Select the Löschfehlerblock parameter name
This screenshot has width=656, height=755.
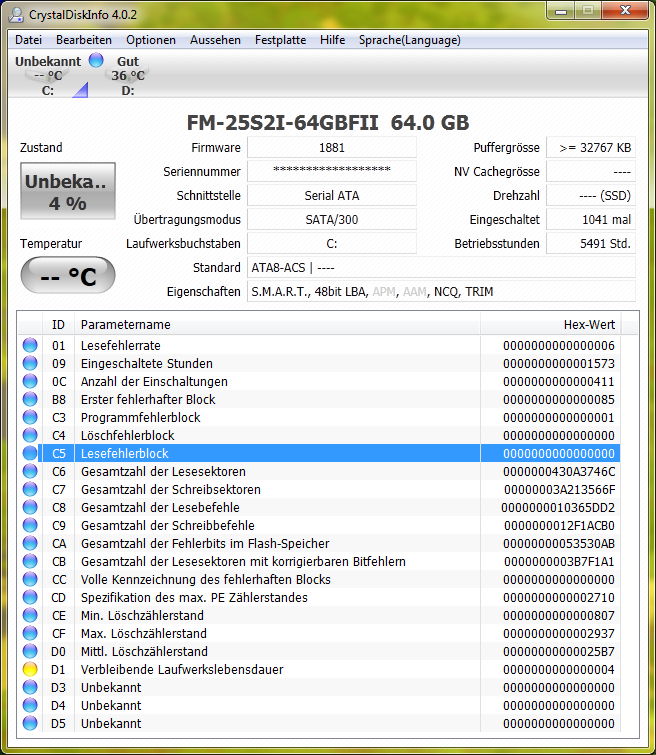coord(127,435)
